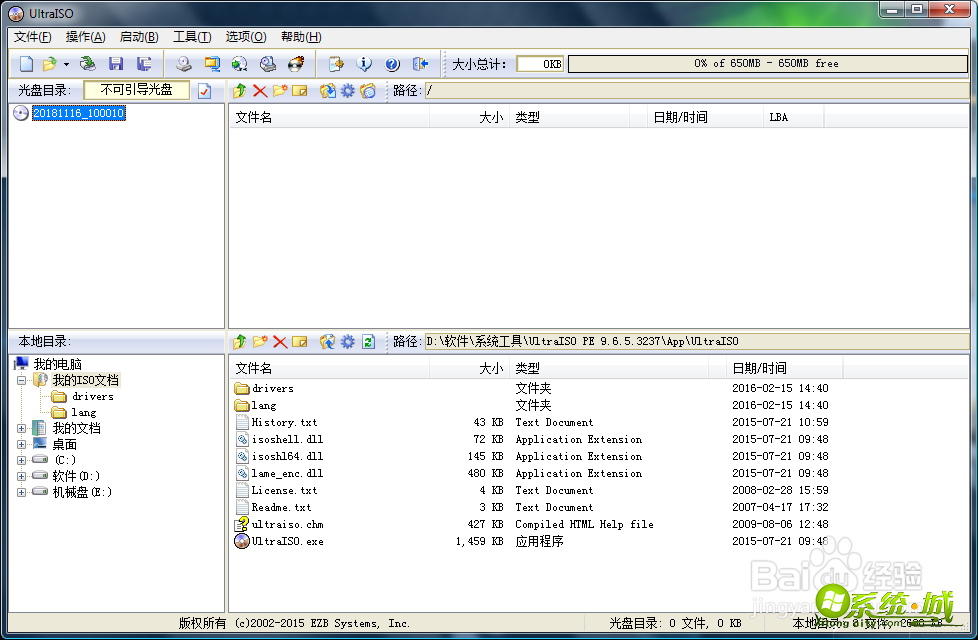
Task: Click the red X delete icon in disc toolbar
Action: click(x=259, y=89)
